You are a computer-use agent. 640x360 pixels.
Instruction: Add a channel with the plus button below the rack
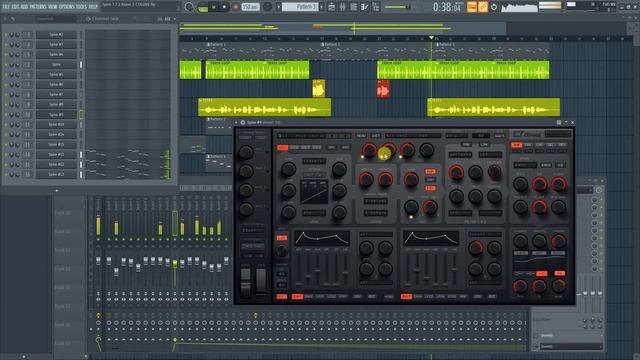[x=57, y=190]
